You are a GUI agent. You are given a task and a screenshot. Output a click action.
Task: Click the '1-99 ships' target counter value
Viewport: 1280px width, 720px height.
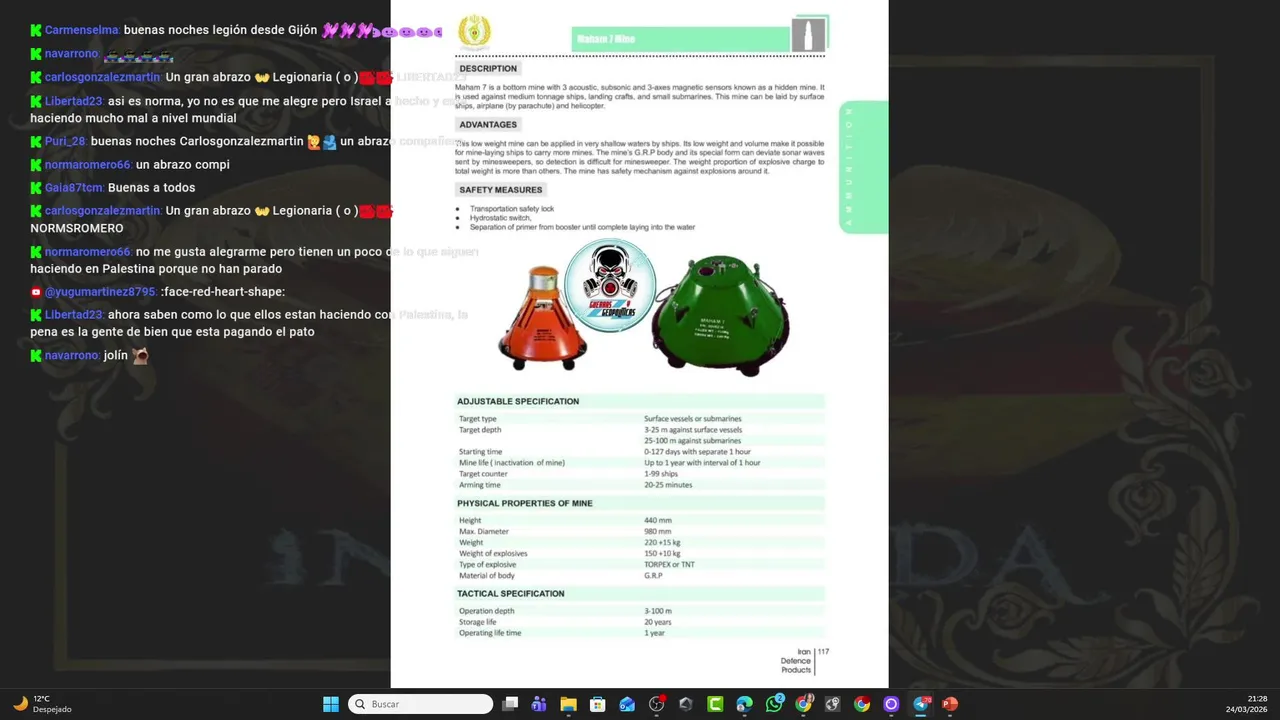[x=661, y=474]
